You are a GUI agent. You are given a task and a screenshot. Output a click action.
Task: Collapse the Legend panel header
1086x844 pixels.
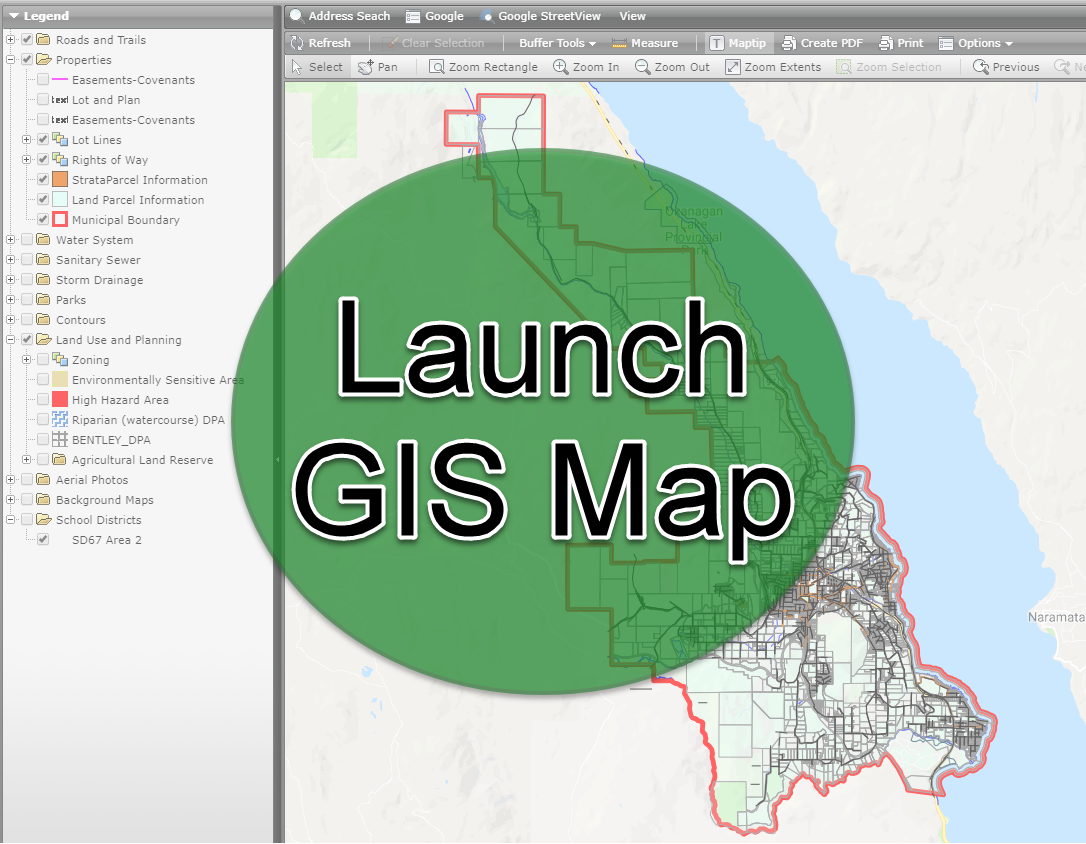click(15, 16)
